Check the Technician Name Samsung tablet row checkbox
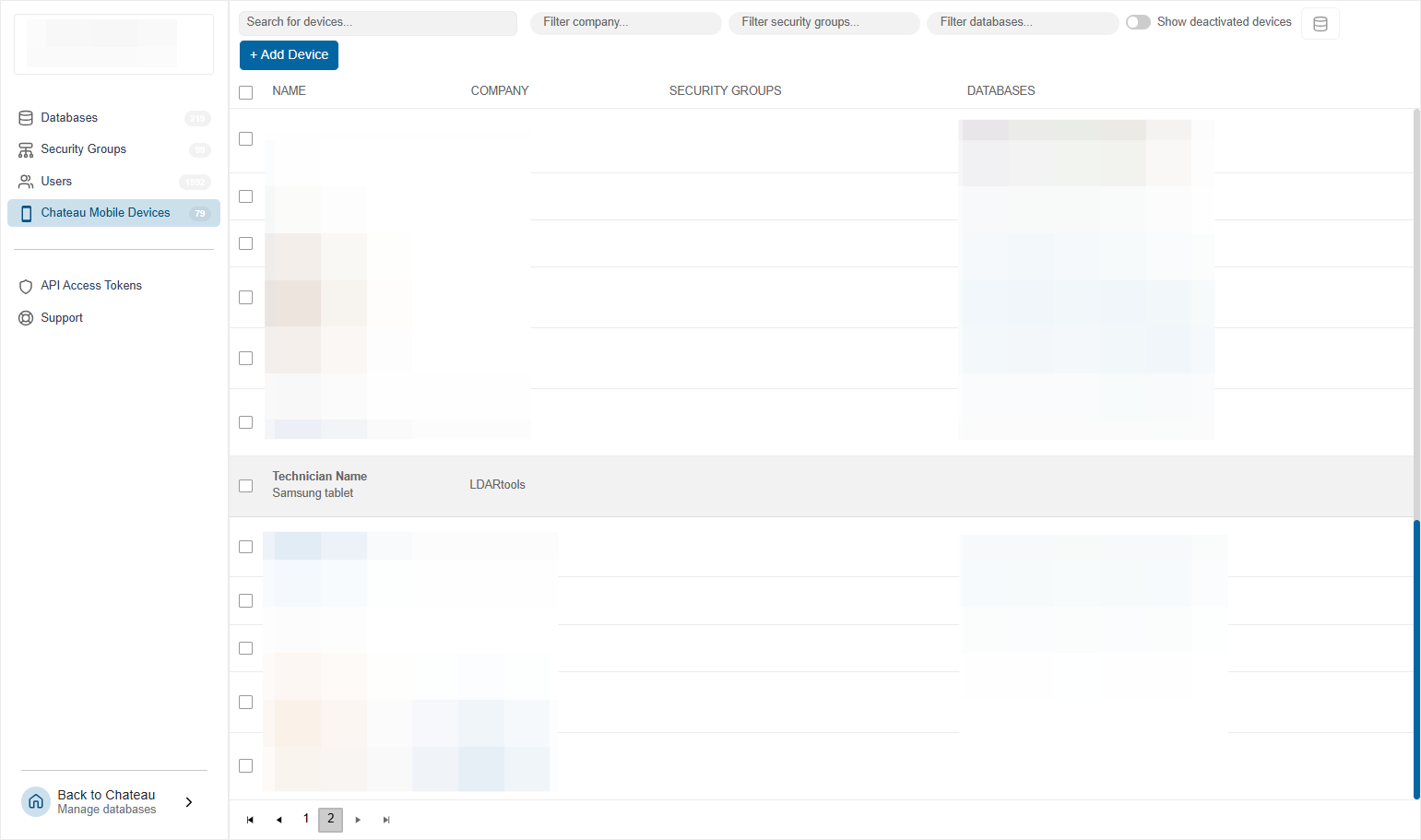Image resolution: width=1421 pixels, height=840 pixels. 245,486
